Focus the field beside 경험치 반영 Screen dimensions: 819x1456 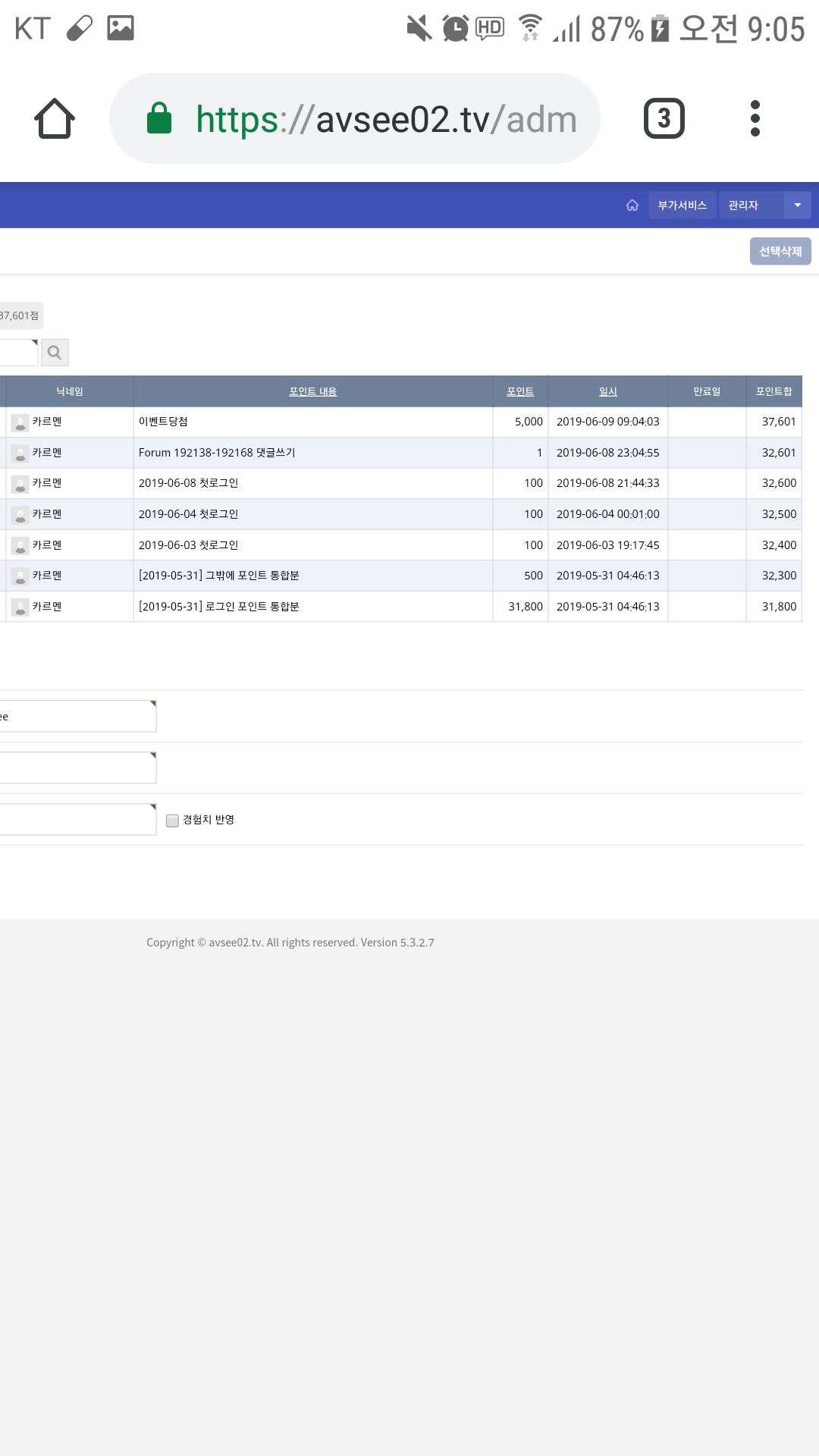pos(78,819)
